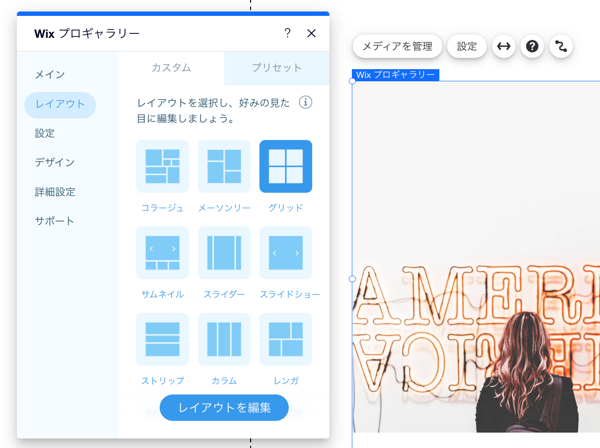Select the メーソンリー (Masonry) layout icon
Viewport: 600px width, 448px height.
(x=224, y=166)
